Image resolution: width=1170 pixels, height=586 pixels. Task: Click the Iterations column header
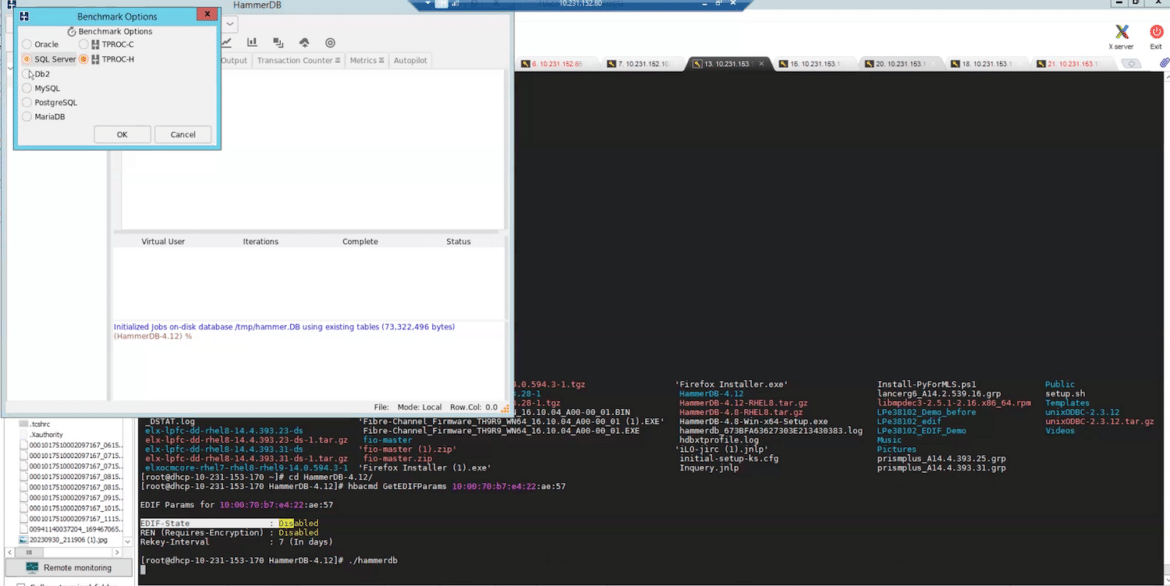260,242
